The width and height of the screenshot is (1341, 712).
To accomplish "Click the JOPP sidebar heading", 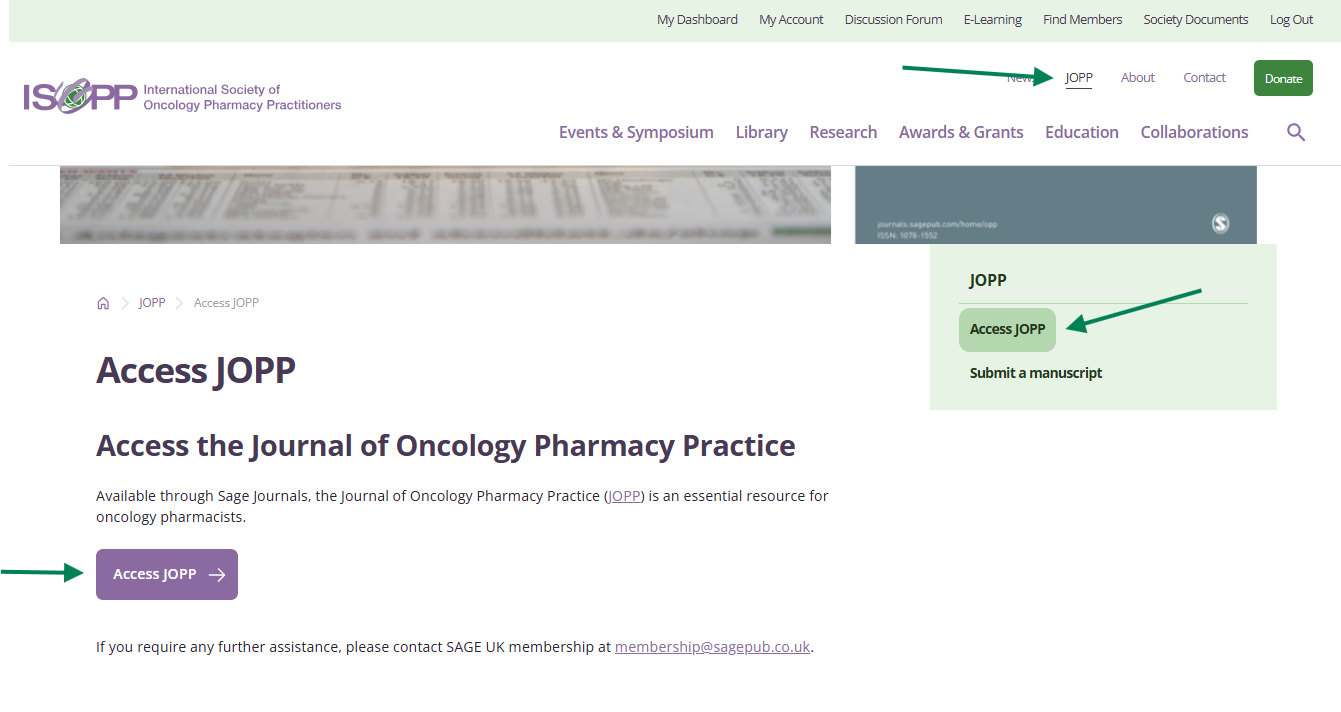I will 988,280.
